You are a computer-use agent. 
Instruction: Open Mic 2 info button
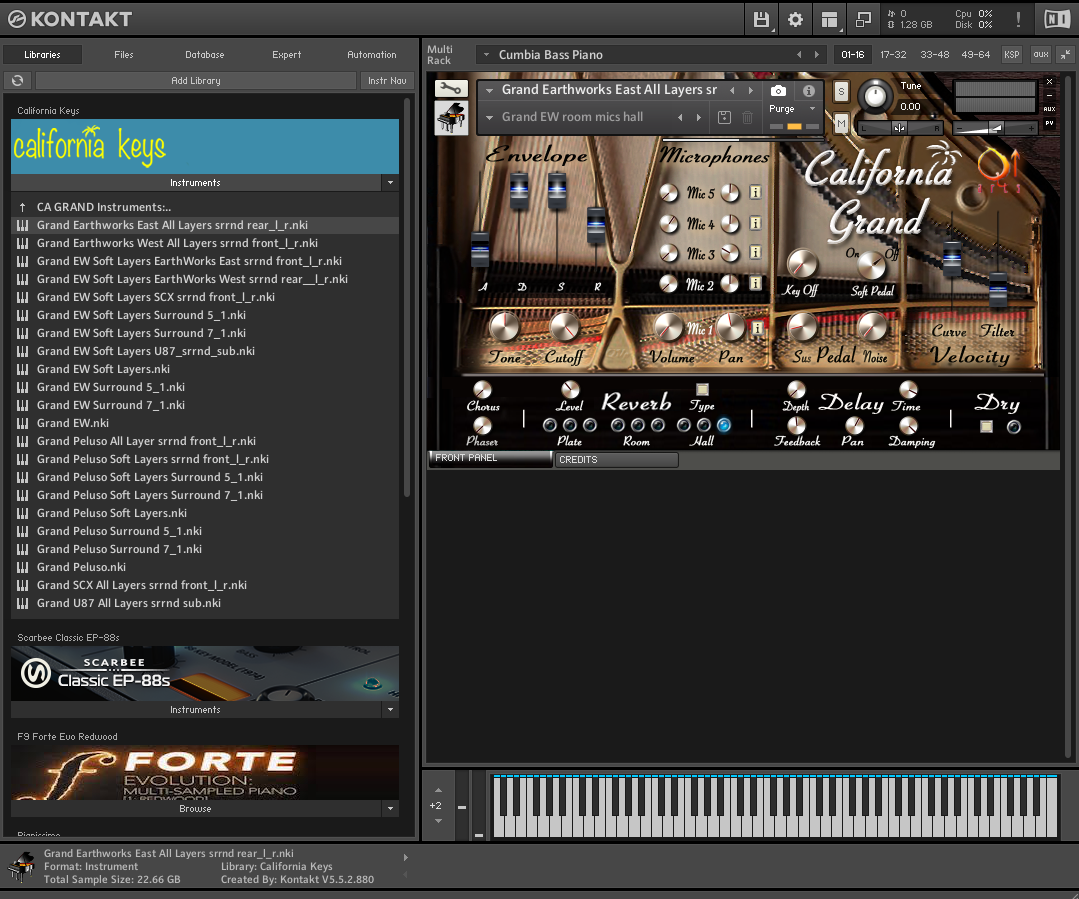click(755, 282)
